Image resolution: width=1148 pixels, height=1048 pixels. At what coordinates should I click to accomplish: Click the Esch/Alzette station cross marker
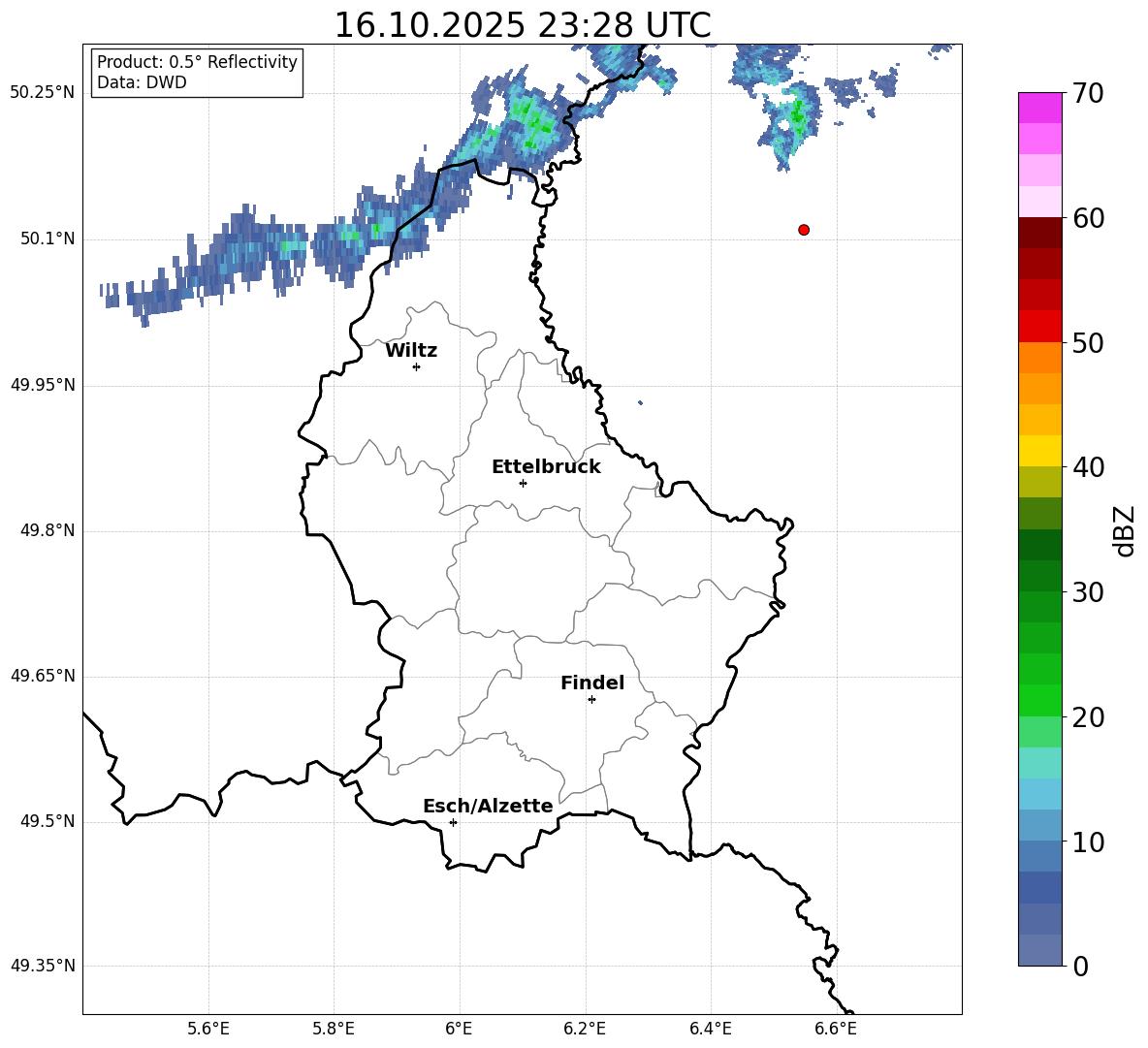[453, 822]
